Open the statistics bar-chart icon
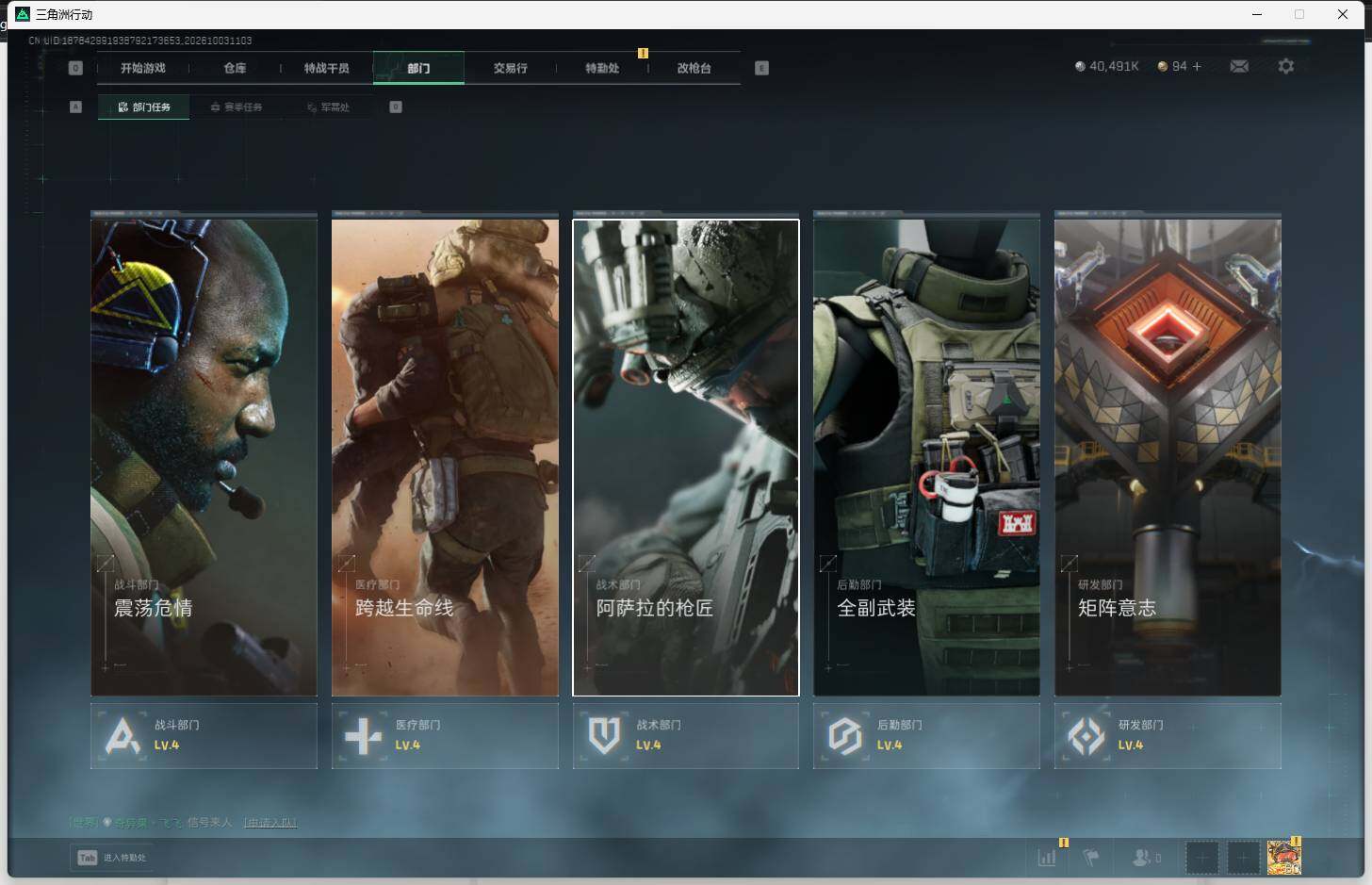 tap(1047, 858)
